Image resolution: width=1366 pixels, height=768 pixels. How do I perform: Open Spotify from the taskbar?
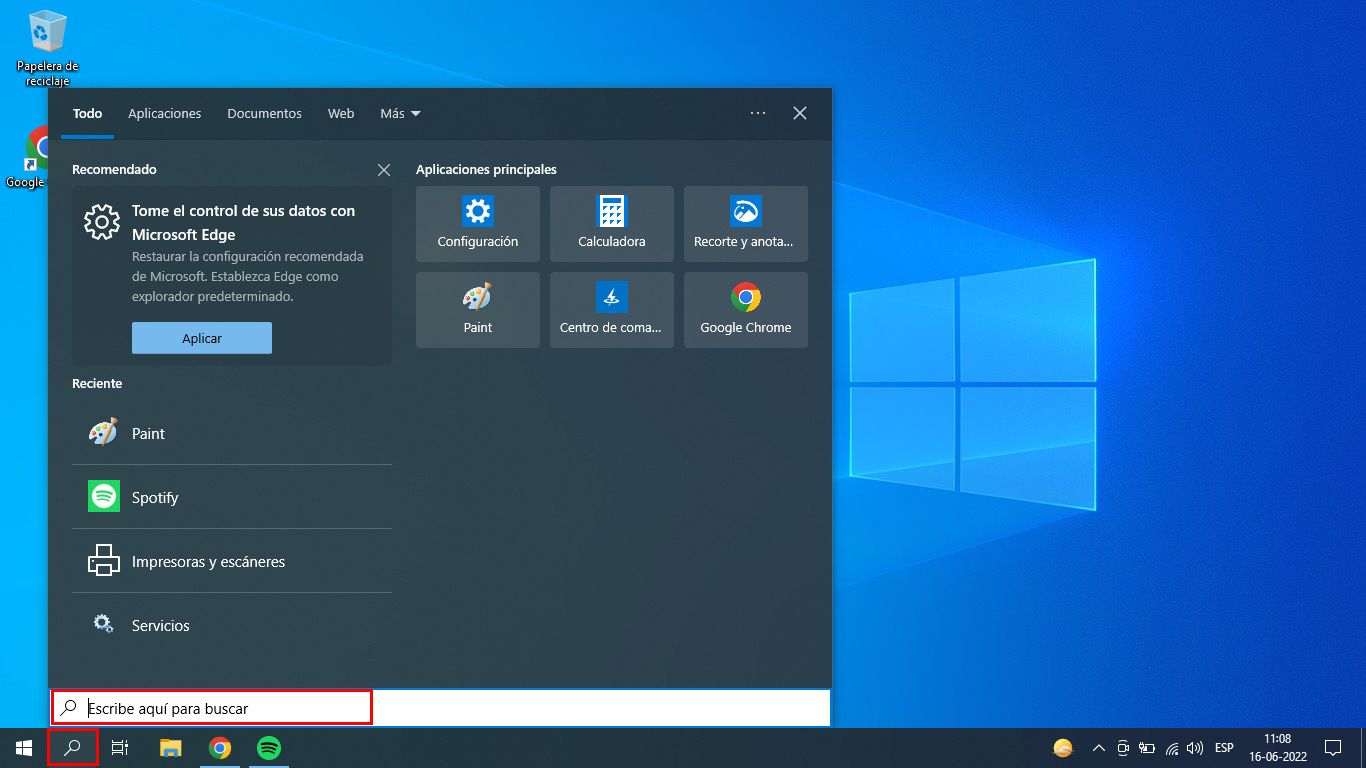pos(268,748)
